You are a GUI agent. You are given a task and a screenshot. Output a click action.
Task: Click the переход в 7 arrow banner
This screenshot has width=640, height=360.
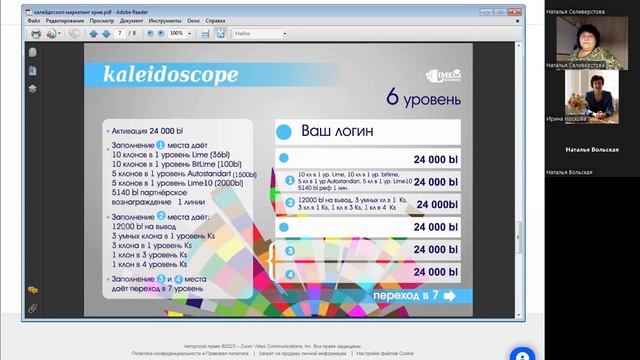pos(414,296)
